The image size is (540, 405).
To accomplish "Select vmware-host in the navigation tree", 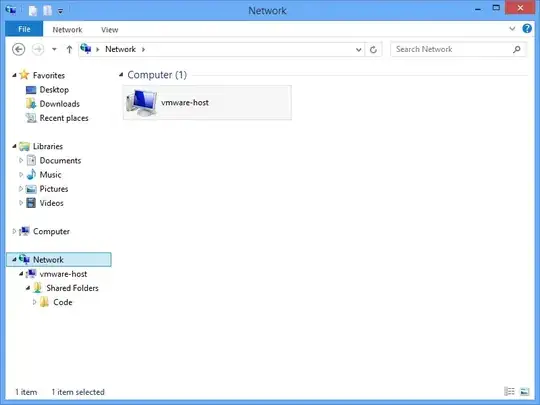I will click(63, 274).
